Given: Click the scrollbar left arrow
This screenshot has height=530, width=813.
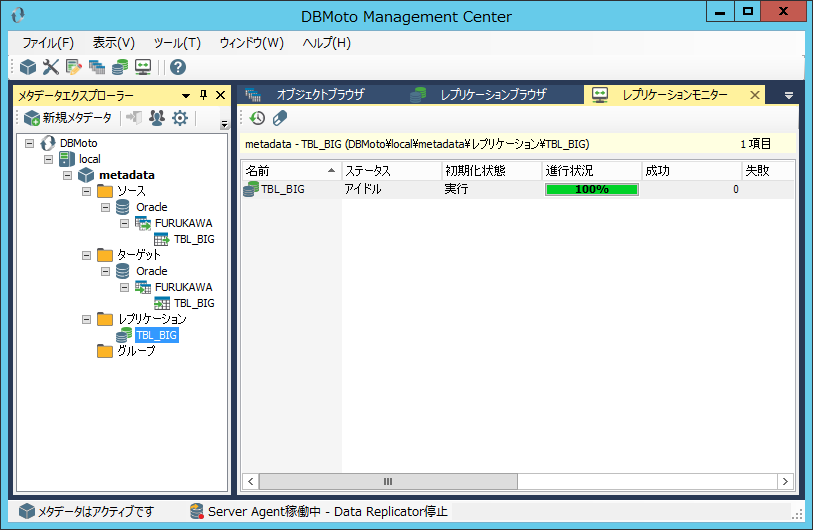Looking at the screenshot, I should click(x=250, y=482).
